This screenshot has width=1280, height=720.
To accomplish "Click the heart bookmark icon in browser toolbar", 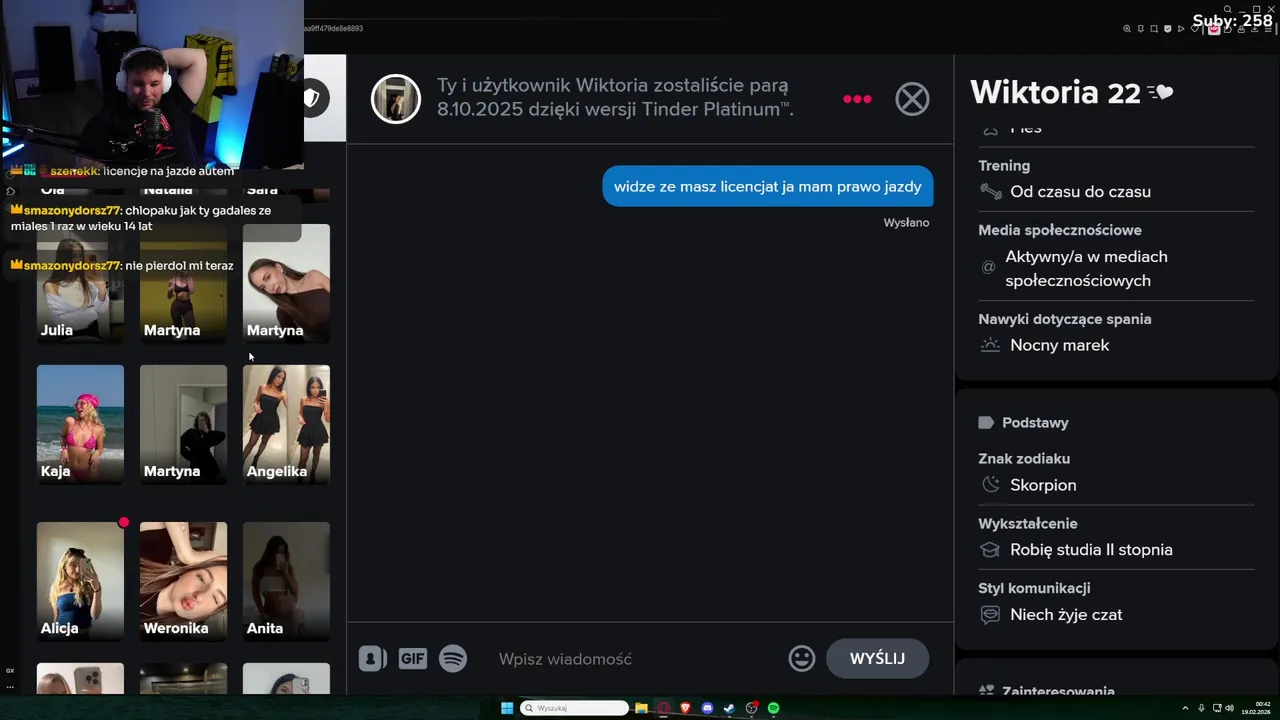I will (1194, 29).
